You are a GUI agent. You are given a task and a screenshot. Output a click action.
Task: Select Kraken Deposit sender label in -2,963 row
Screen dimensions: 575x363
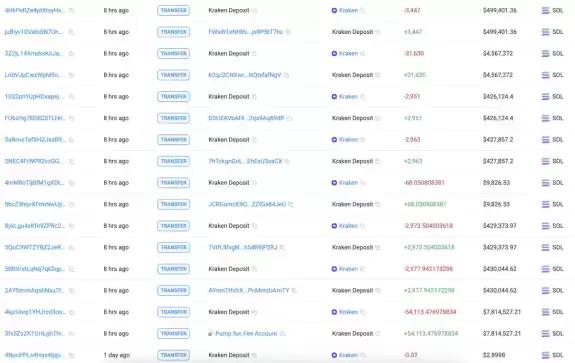click(x=229, y=140)
